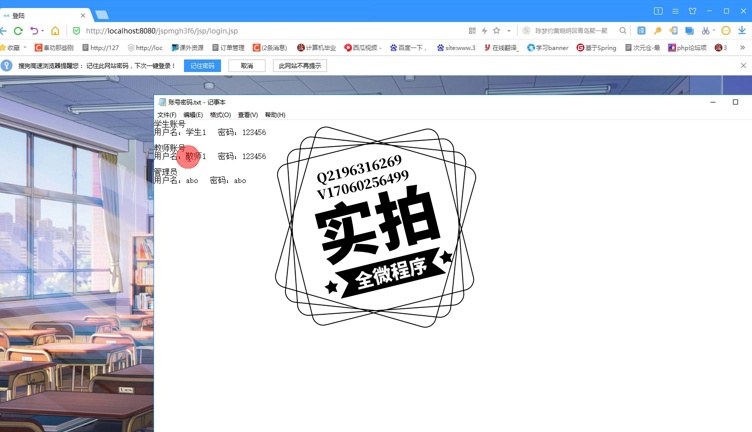
Task: Open Notepad 文件(F) menu
Action: coord(166,115)
